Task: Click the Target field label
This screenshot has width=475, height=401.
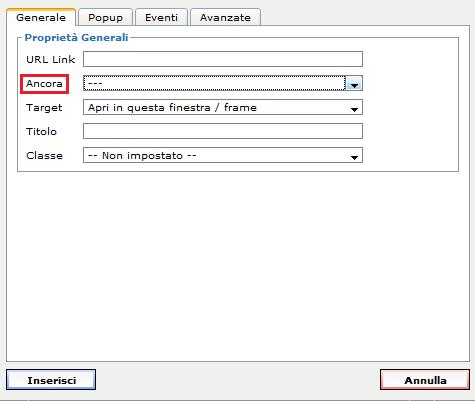Action: [44, 108]
